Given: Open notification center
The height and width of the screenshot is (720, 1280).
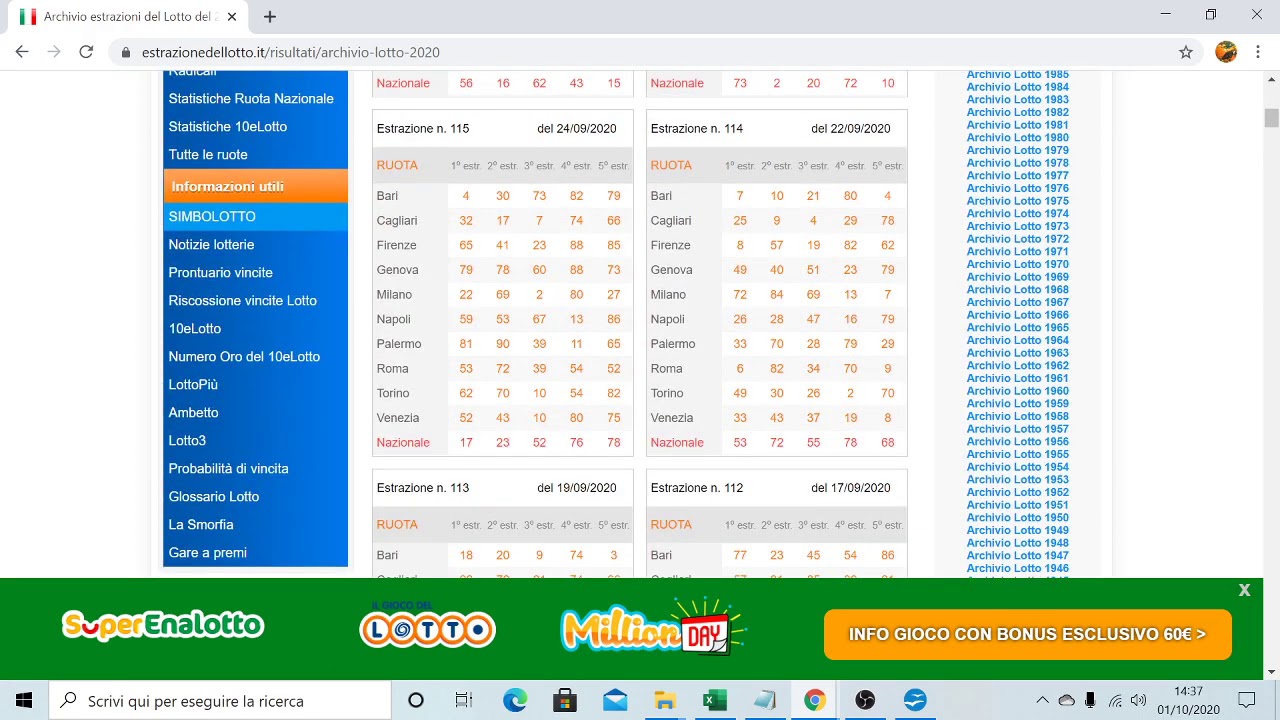Looking at the screenshot, I should (1247, 700).
